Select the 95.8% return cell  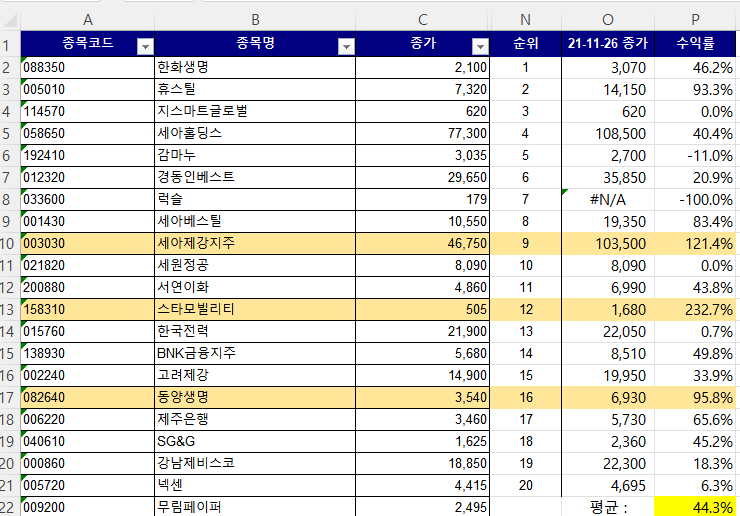[x=695, y=398]
